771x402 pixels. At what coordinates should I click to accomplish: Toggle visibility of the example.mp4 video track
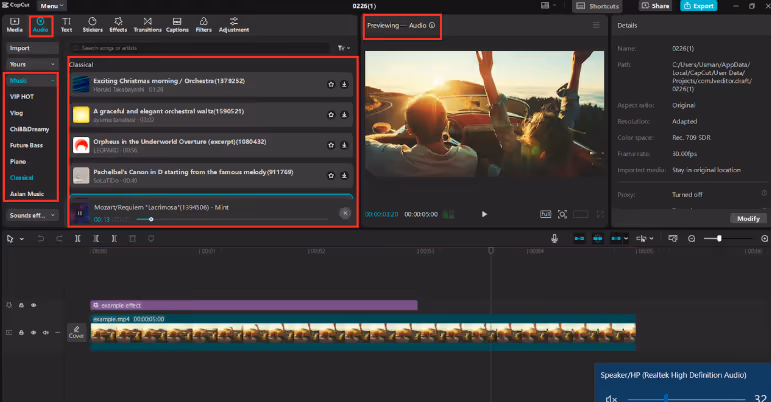point(34,332)
